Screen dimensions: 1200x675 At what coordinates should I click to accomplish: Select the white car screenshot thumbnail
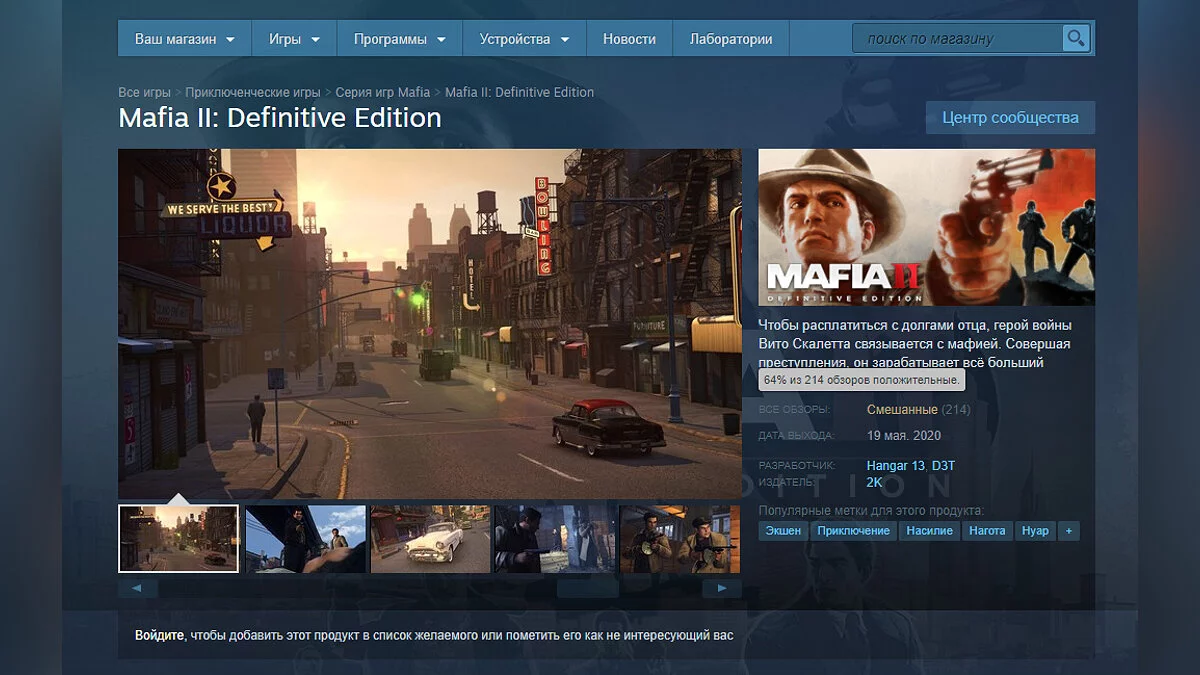click(430, 539)
